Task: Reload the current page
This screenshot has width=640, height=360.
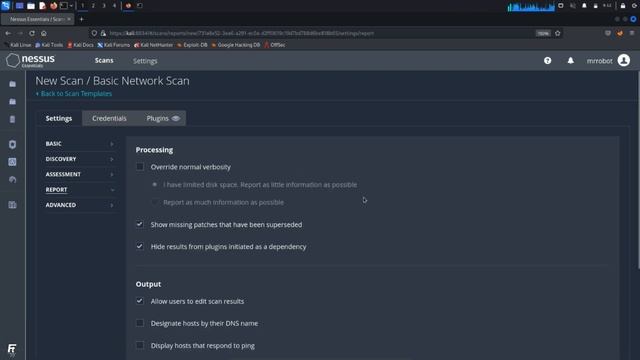Action: point(32,33)
